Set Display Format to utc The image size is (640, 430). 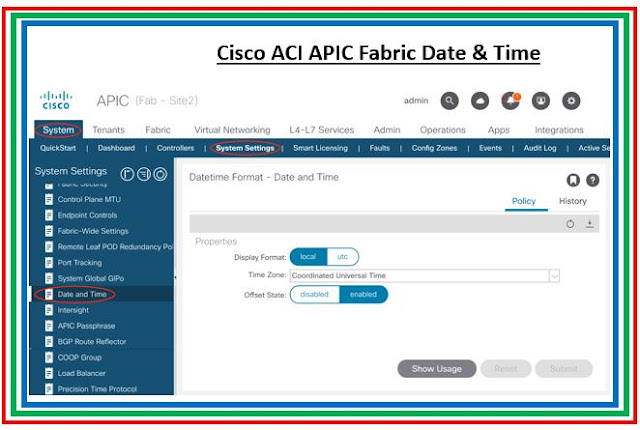click(x=342, y=257)
